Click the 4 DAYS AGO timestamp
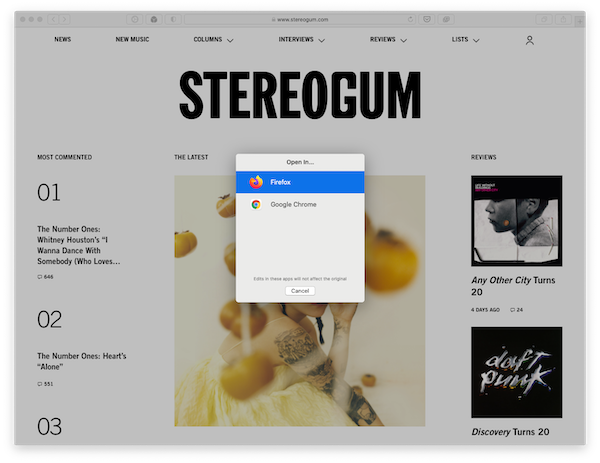This screenshot has width=600, height=463. click(485, 310)
